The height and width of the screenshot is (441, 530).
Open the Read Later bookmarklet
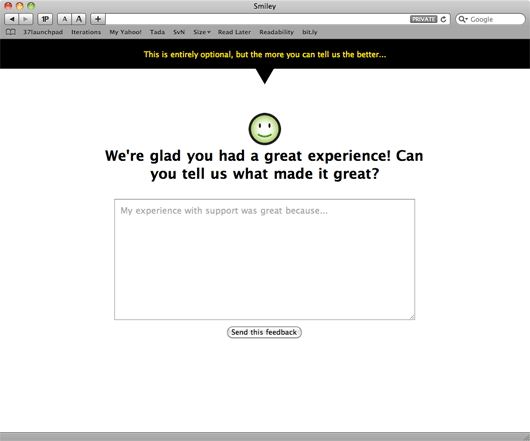(x=234, y=32)
